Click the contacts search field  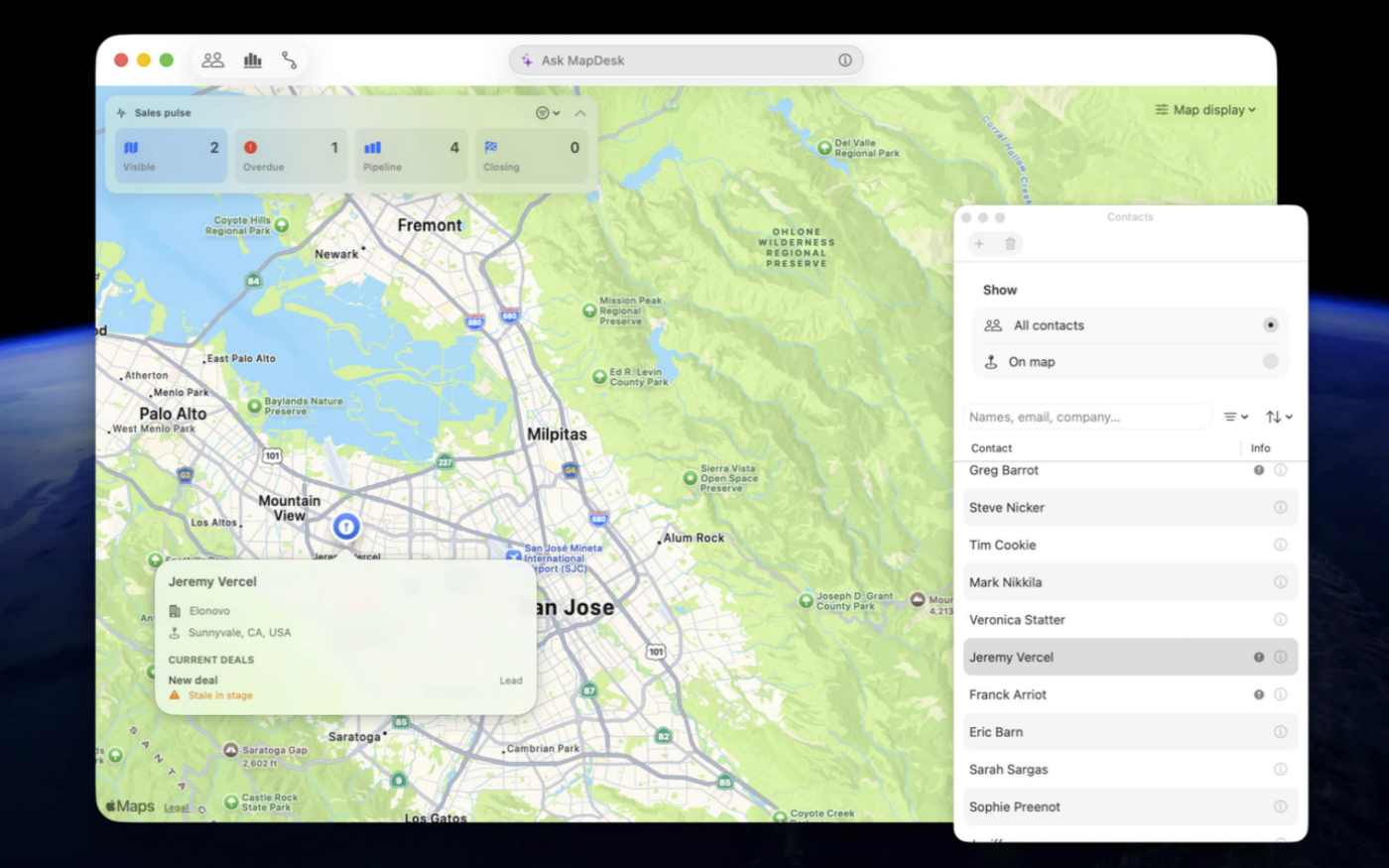pyautogui.click(x=1087, y=417)
